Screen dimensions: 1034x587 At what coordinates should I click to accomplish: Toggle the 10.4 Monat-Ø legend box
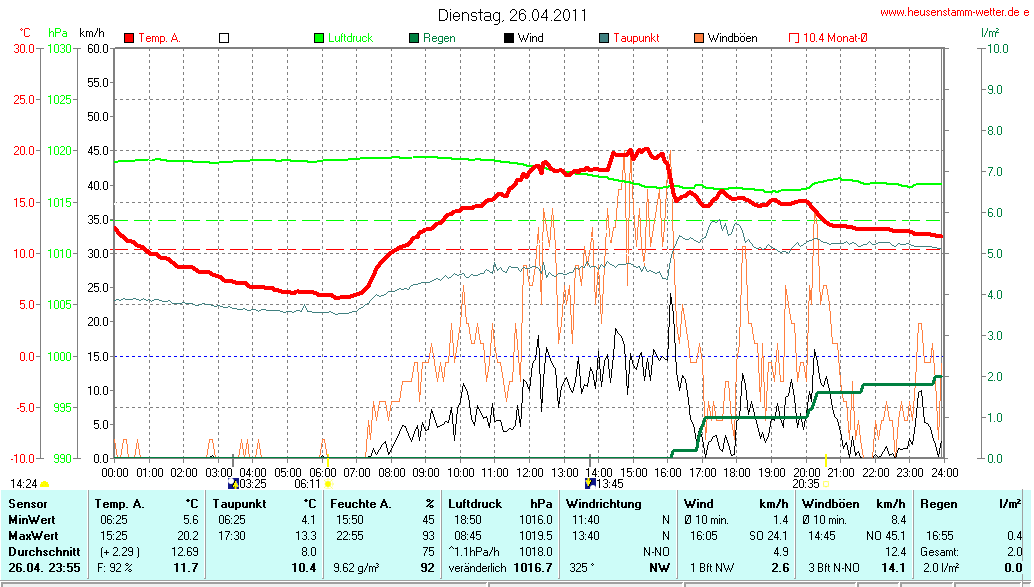point(794,38)
